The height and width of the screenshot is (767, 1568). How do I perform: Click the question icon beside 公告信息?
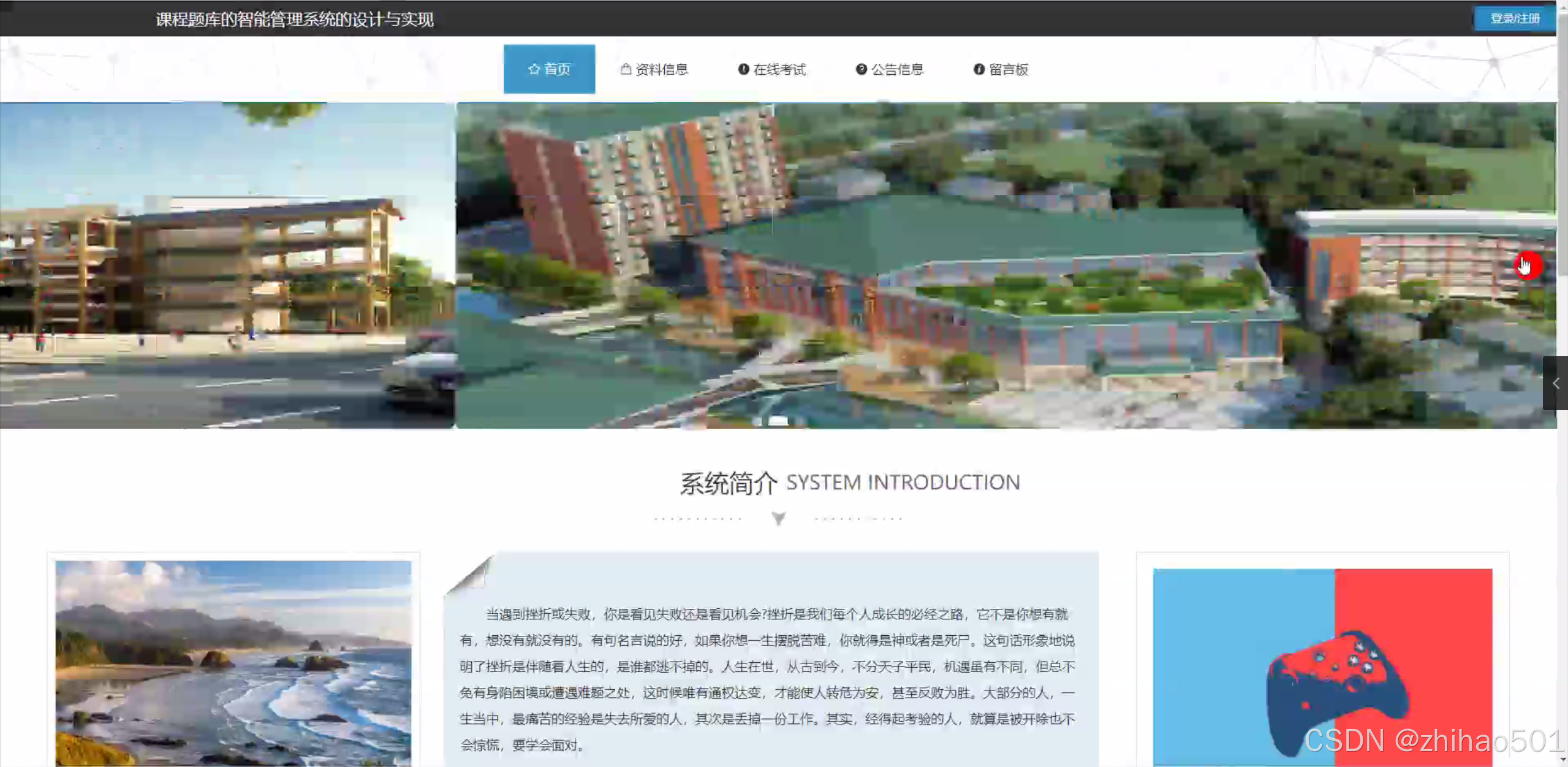861,69
